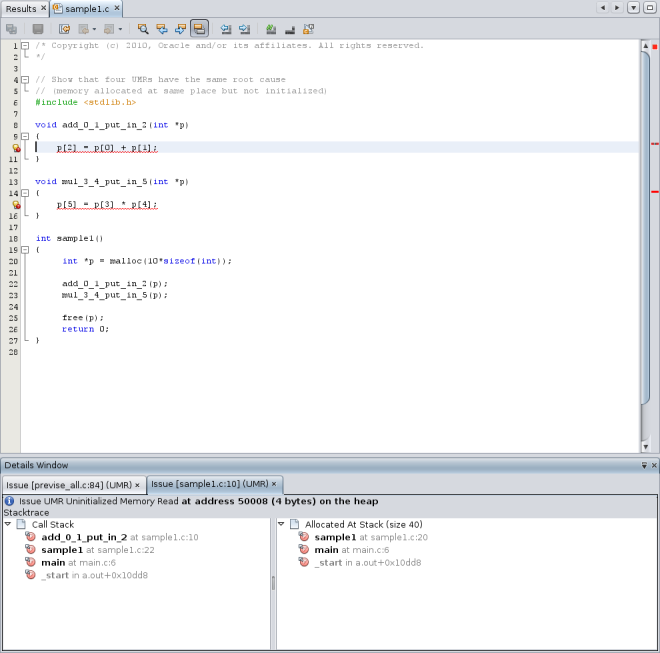Open the Back history dropdown arrow
This screenshot has width=660, height=653.
tap(94, 29)
